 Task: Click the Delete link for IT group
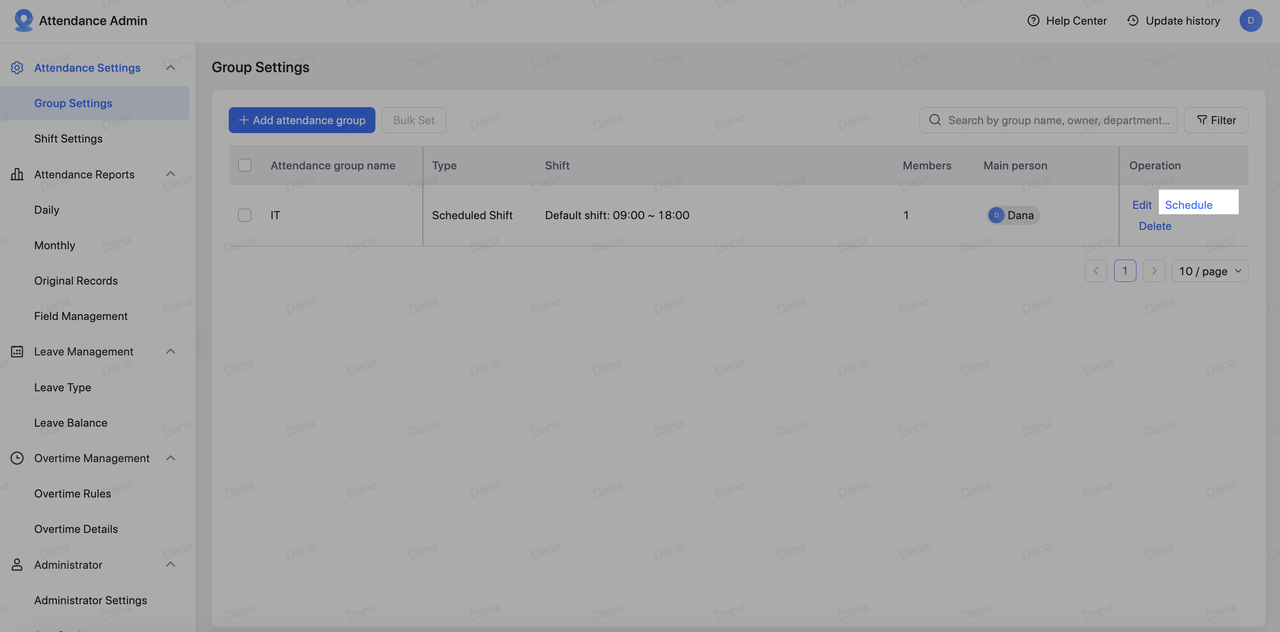tap(1154, 226)
